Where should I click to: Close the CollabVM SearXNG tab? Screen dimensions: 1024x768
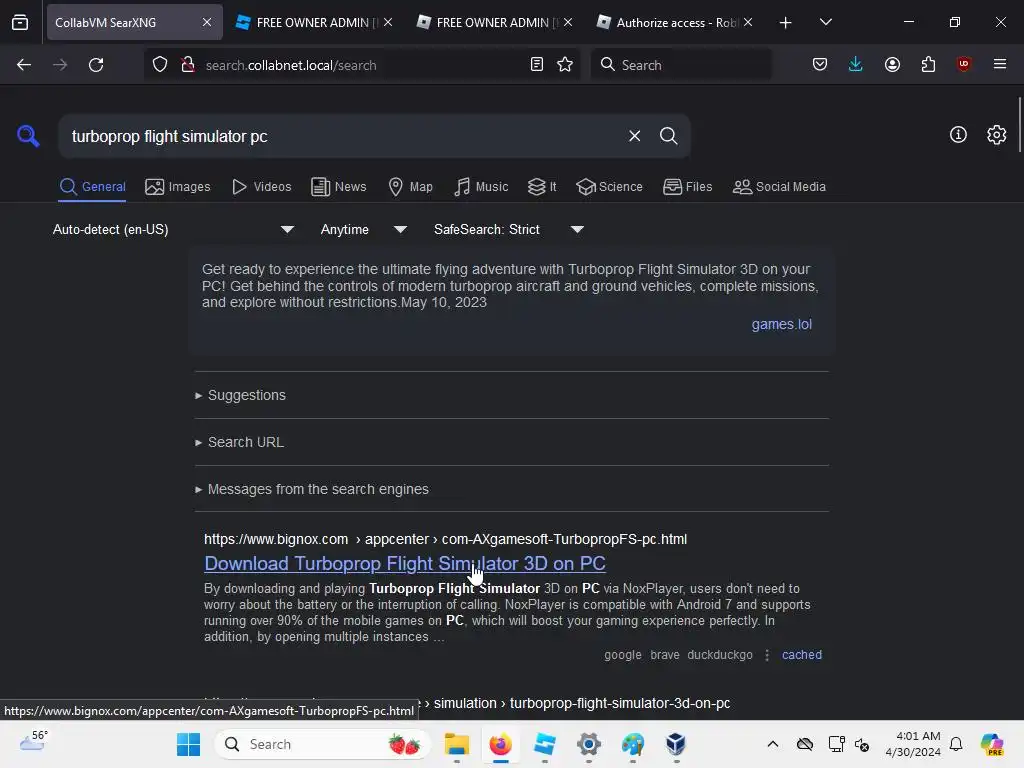[206, 22]
